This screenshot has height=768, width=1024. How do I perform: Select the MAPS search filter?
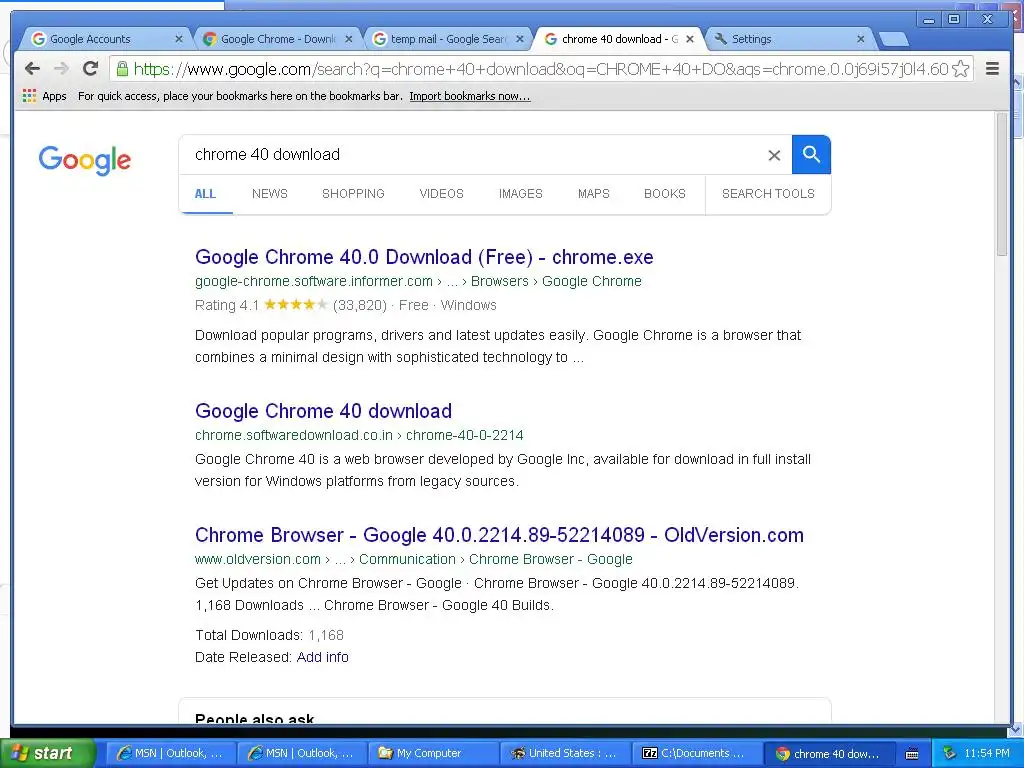point(594,194)
